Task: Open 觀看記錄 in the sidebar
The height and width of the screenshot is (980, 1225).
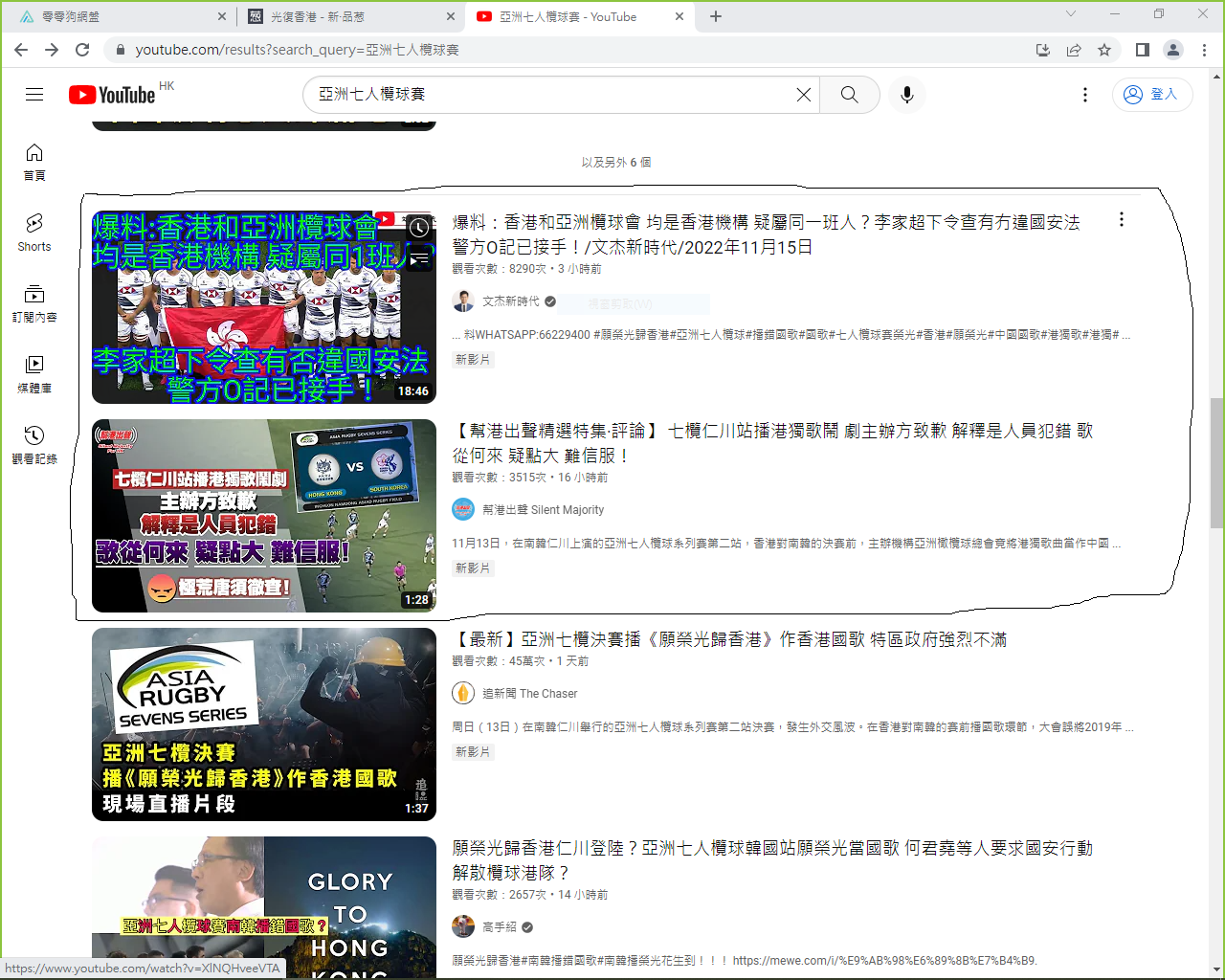Action: point(34,445)
